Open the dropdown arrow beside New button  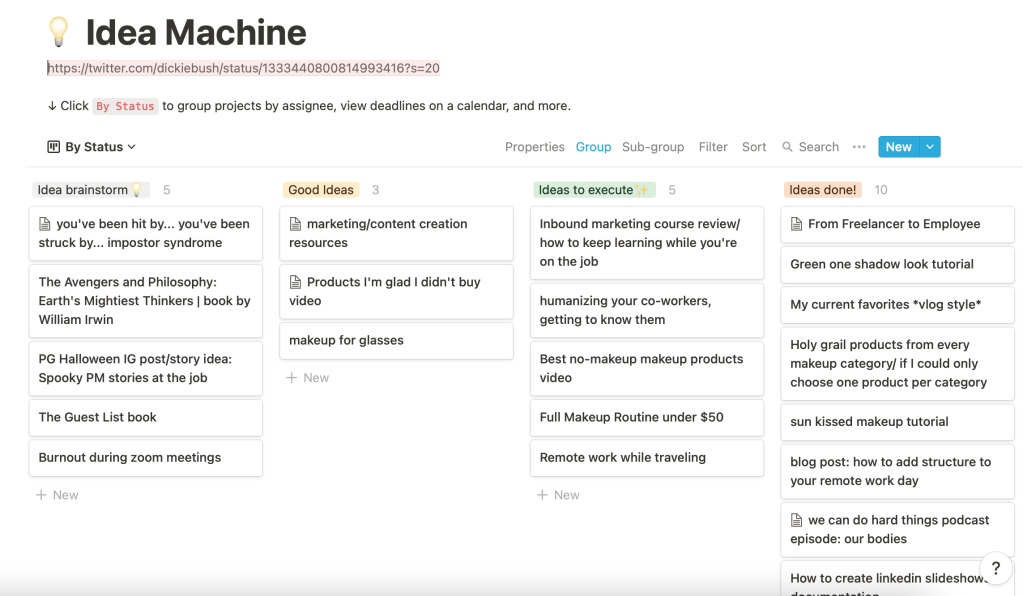(930, 147)
